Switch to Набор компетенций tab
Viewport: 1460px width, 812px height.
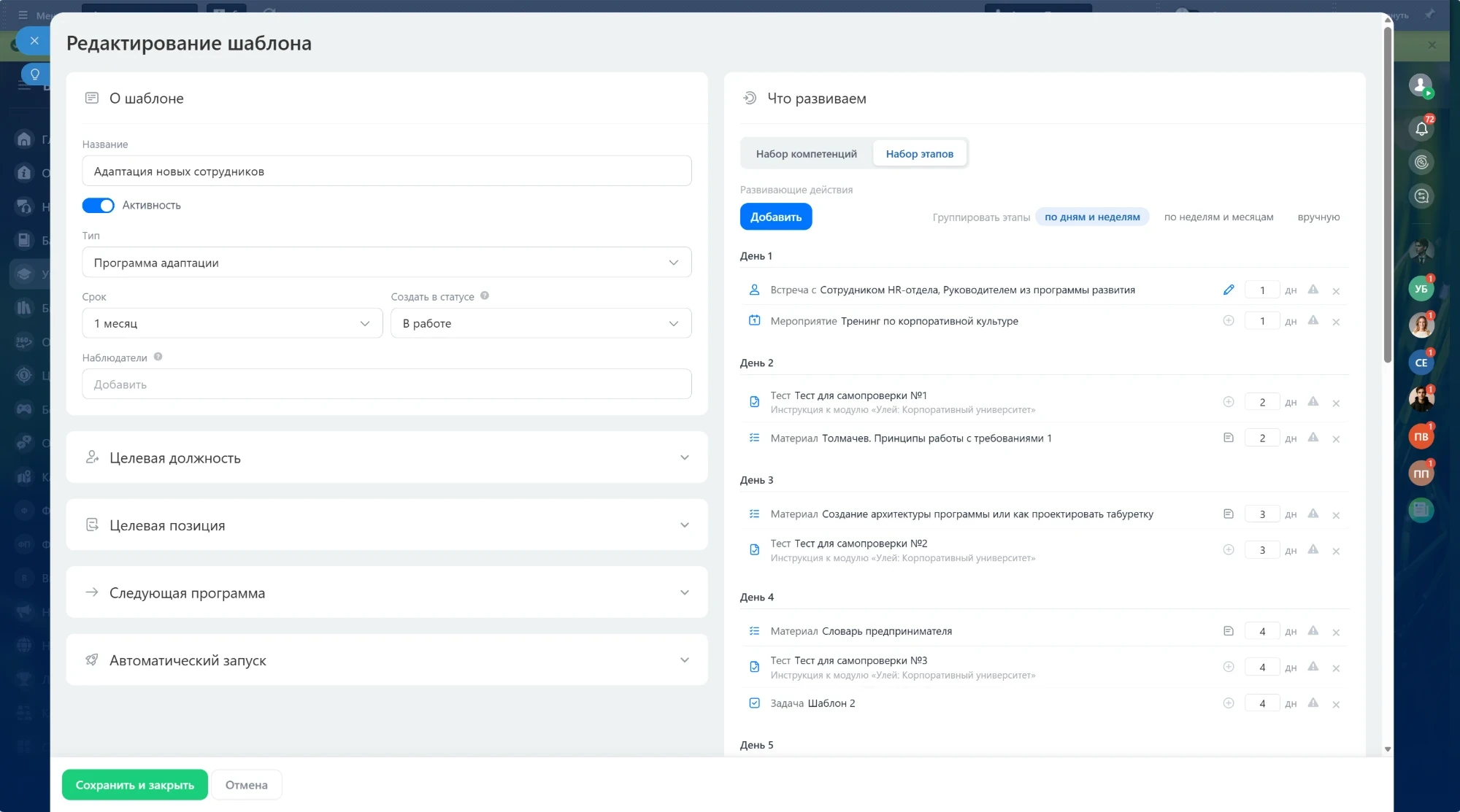point(806,154)
